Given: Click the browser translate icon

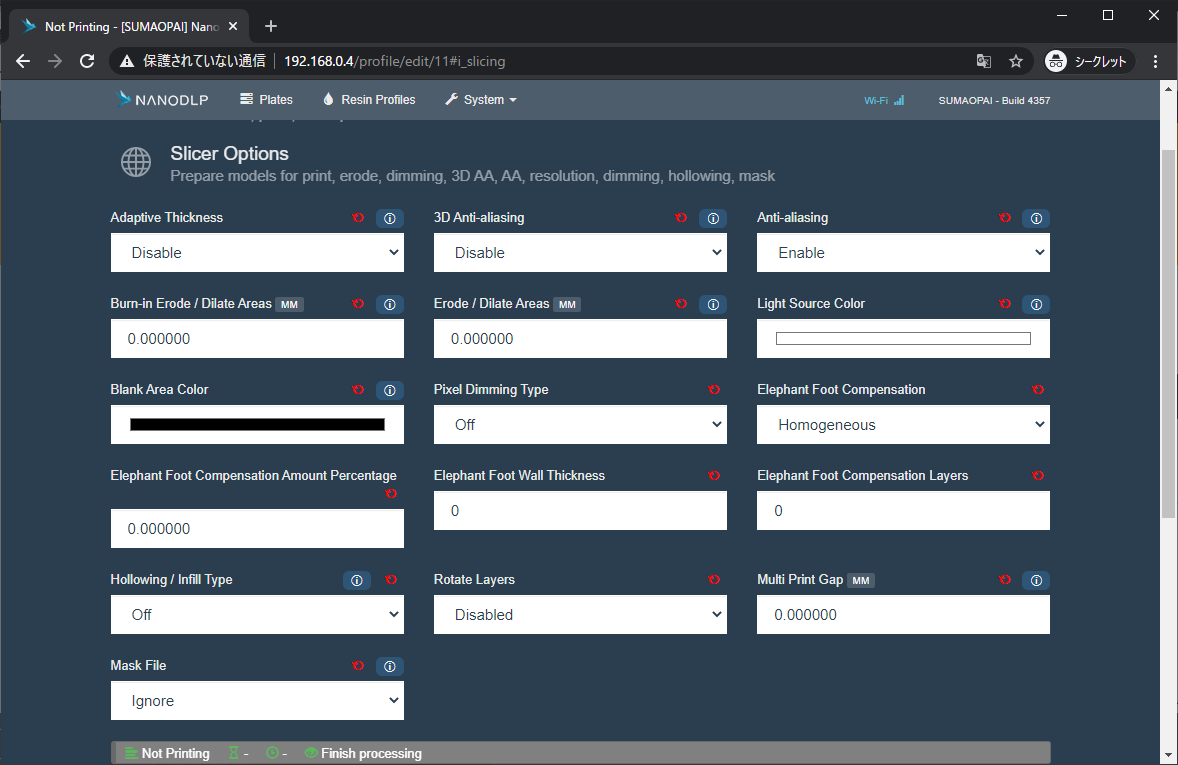Looking at the screenshot, I should coord(983,62).
